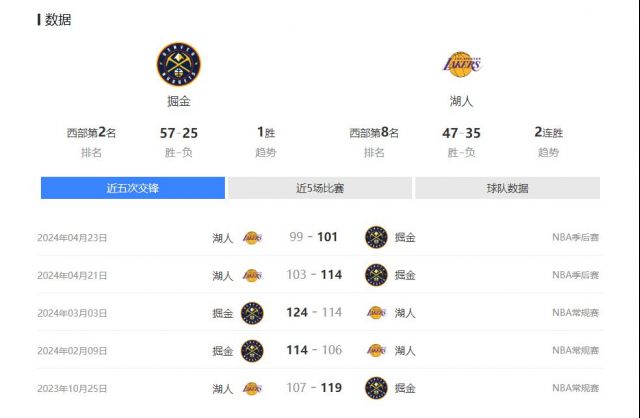
Task: Click the NBA季后赛 label for 04月21日
Action: click(x=576, y=275)
